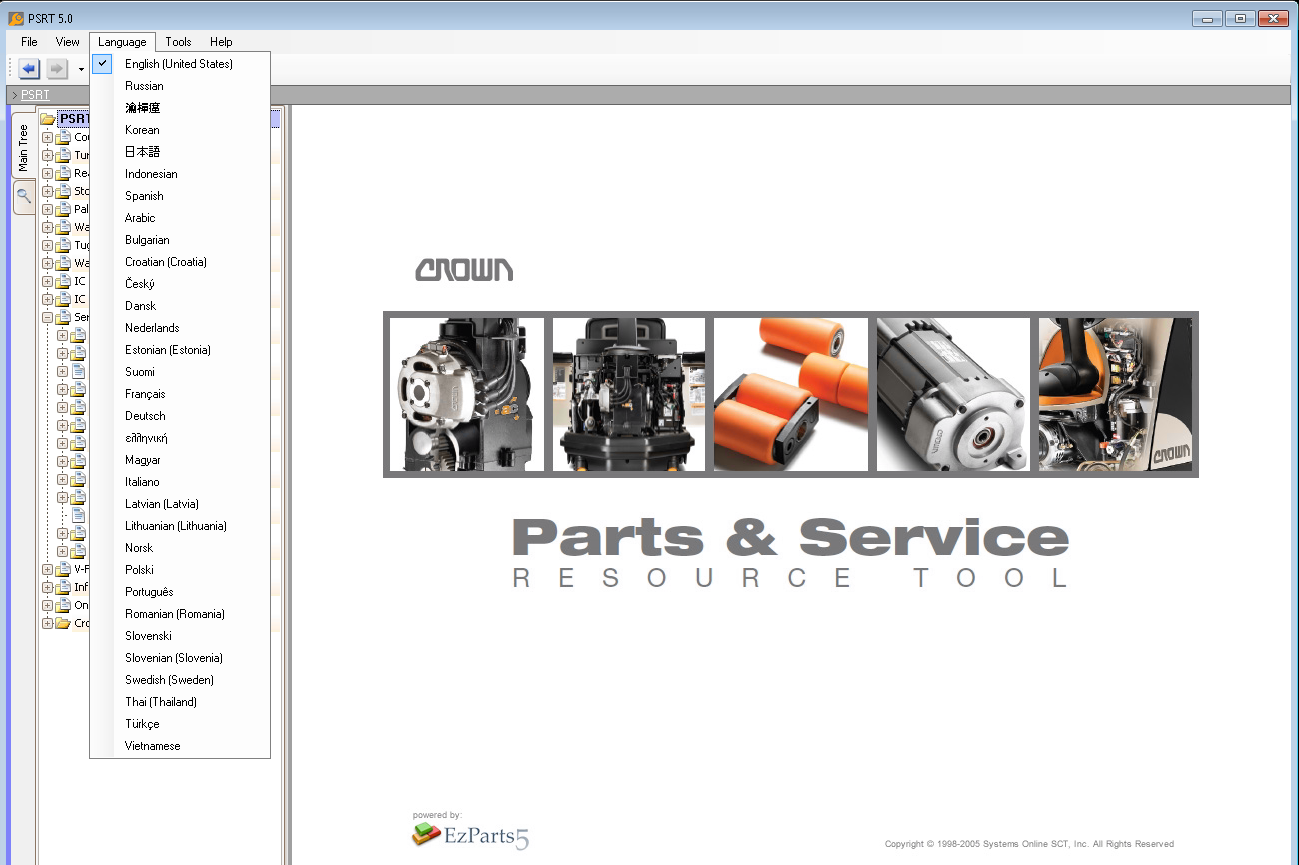Click the back navigation arrow

point(27,68)
